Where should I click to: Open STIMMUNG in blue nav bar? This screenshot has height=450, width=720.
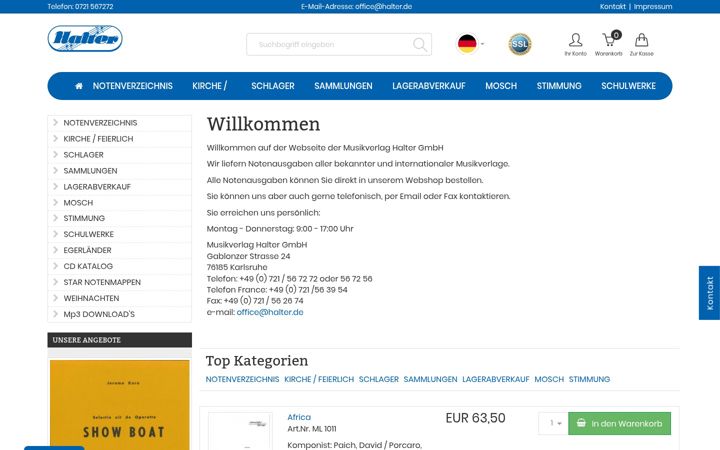coord(559,86)
